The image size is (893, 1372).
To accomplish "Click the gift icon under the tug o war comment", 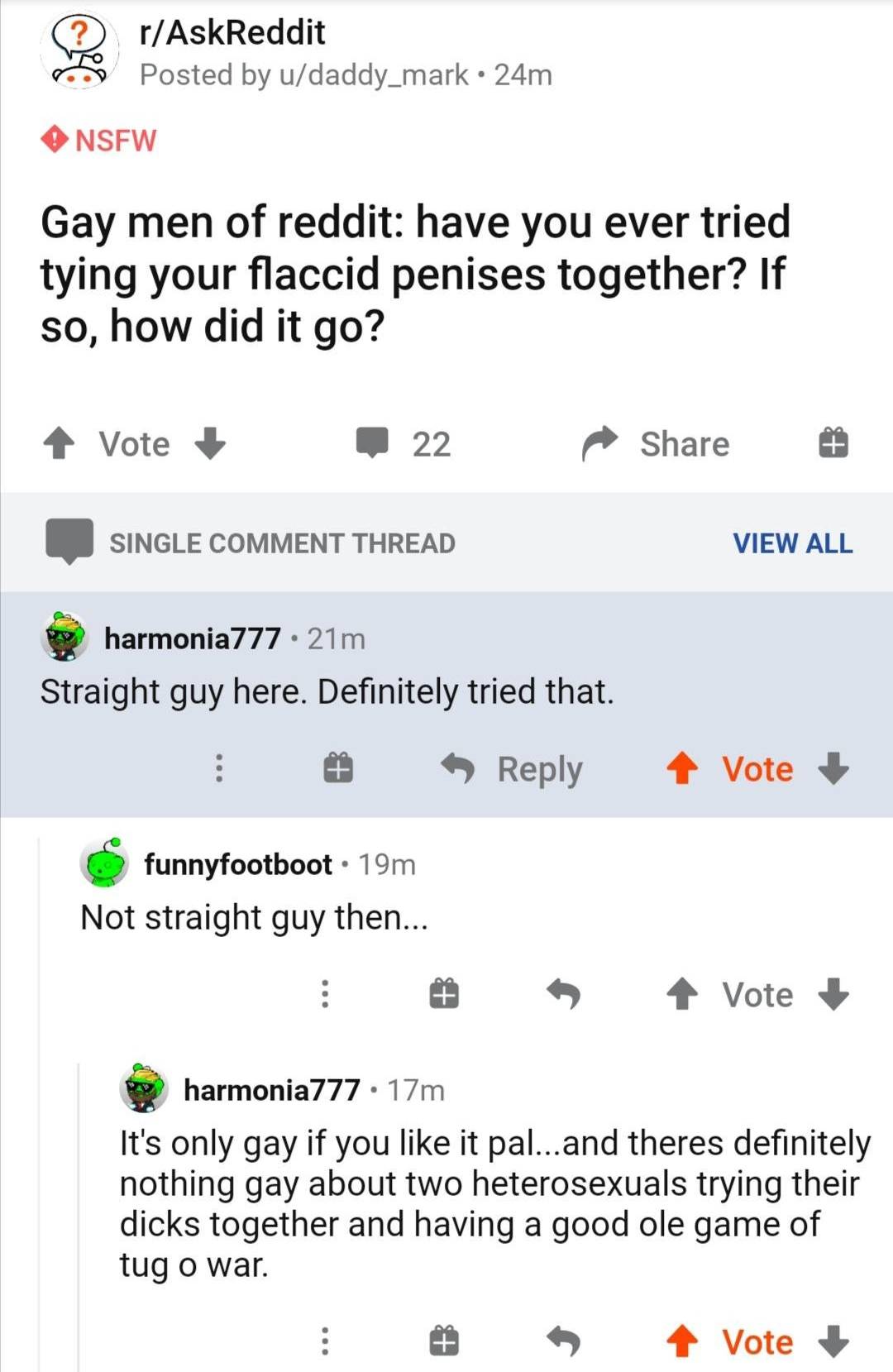I will tap(442, 1341).
